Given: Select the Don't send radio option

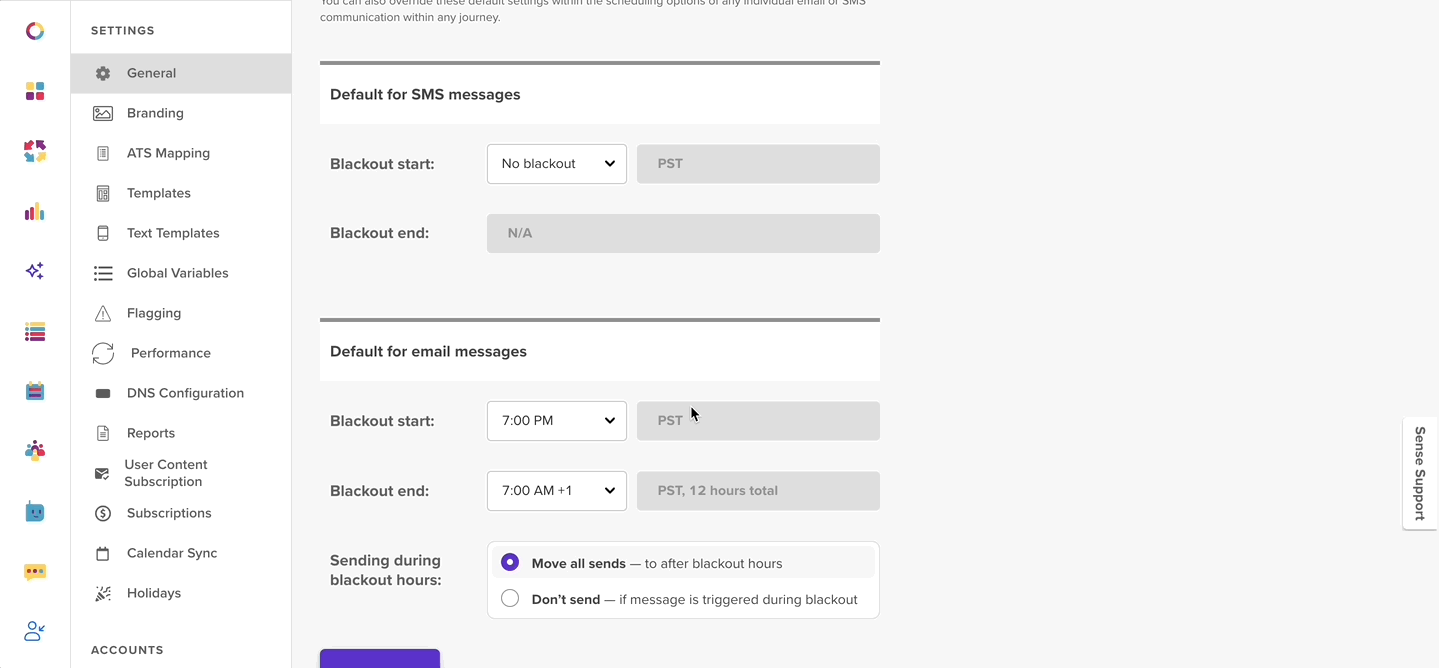Looking at the screenshot, I should 510,599.
